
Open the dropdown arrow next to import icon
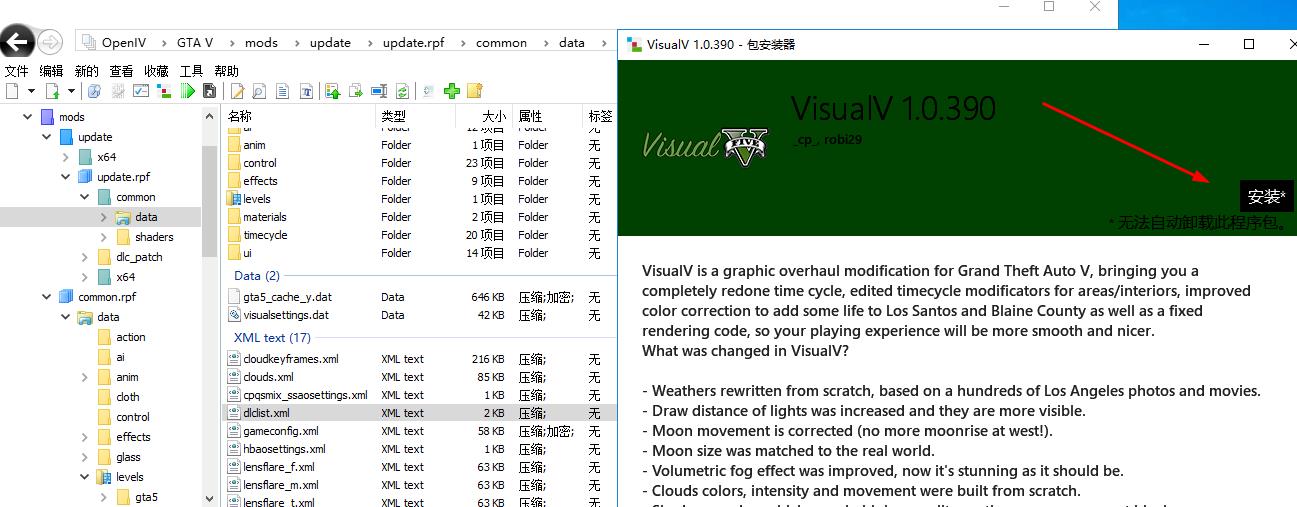(72, 91)
